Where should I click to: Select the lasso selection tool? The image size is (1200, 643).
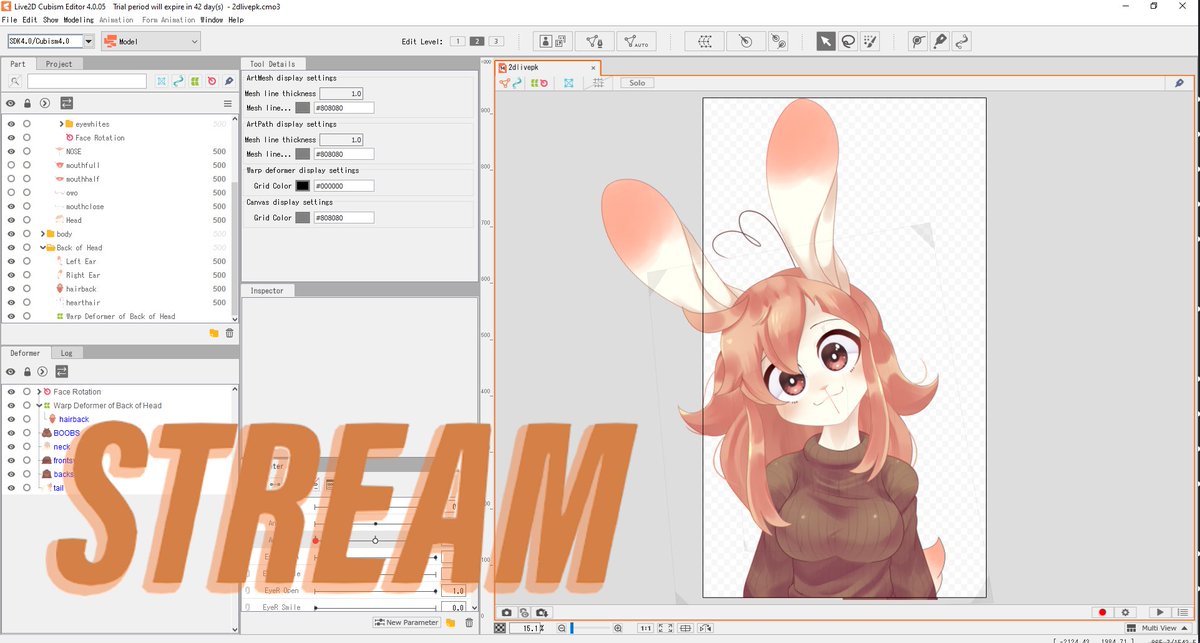coord(847,41)
